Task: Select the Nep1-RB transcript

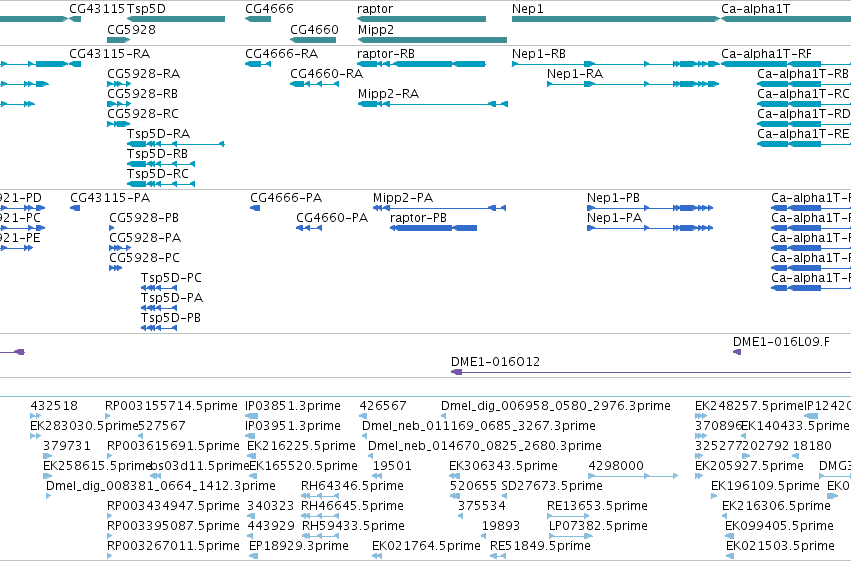Action: click(539, 54)
